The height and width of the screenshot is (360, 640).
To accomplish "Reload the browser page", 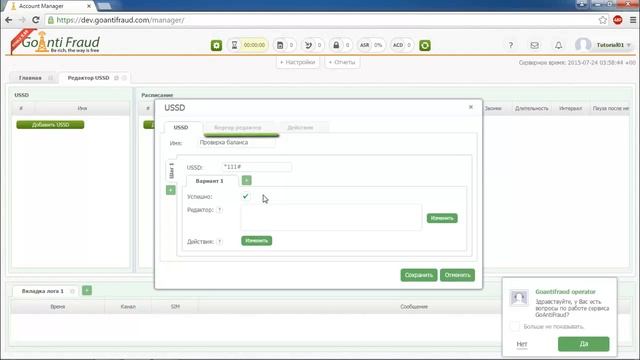I will point(36,20).
